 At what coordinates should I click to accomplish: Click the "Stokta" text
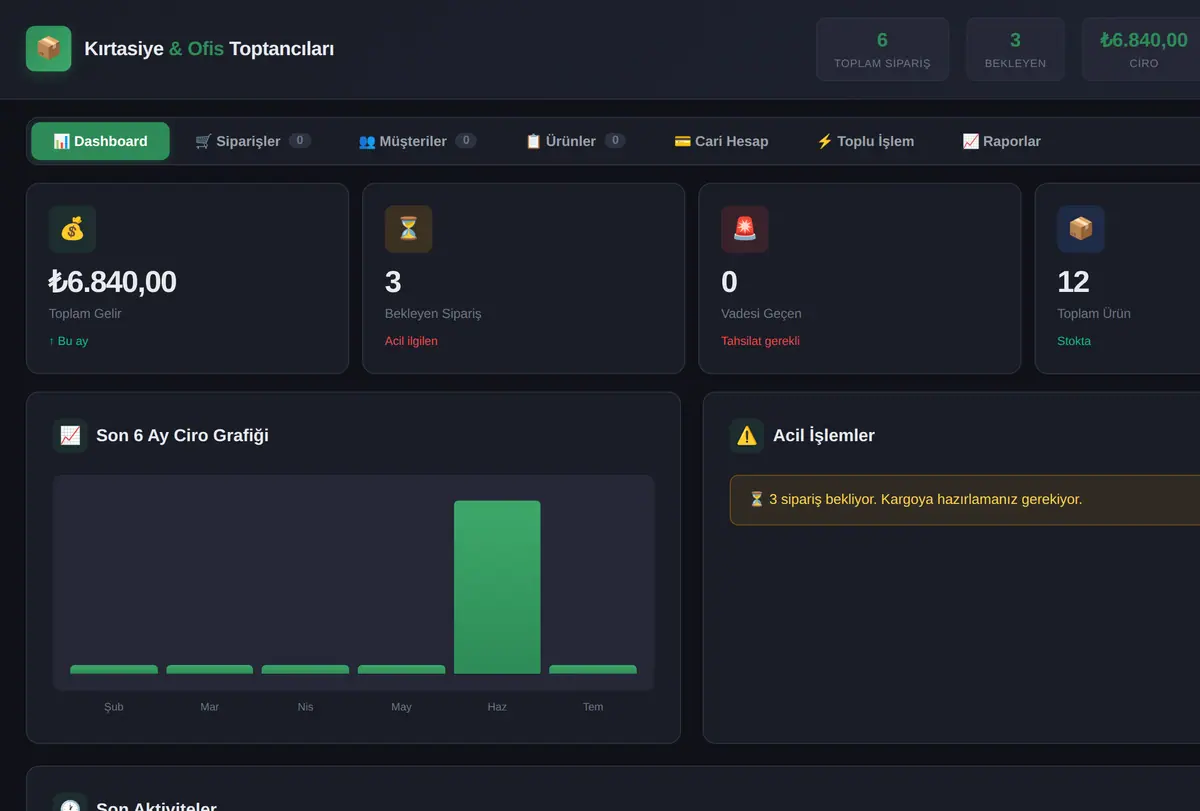tap(1074, 341)
